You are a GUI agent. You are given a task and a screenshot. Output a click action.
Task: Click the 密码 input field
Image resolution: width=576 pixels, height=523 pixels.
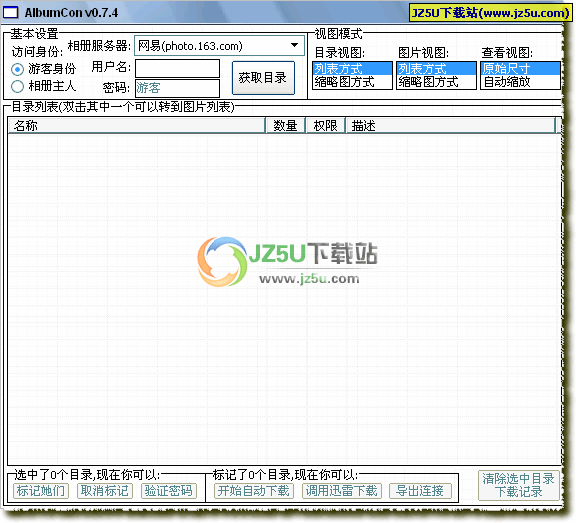[x=177, y=88]
